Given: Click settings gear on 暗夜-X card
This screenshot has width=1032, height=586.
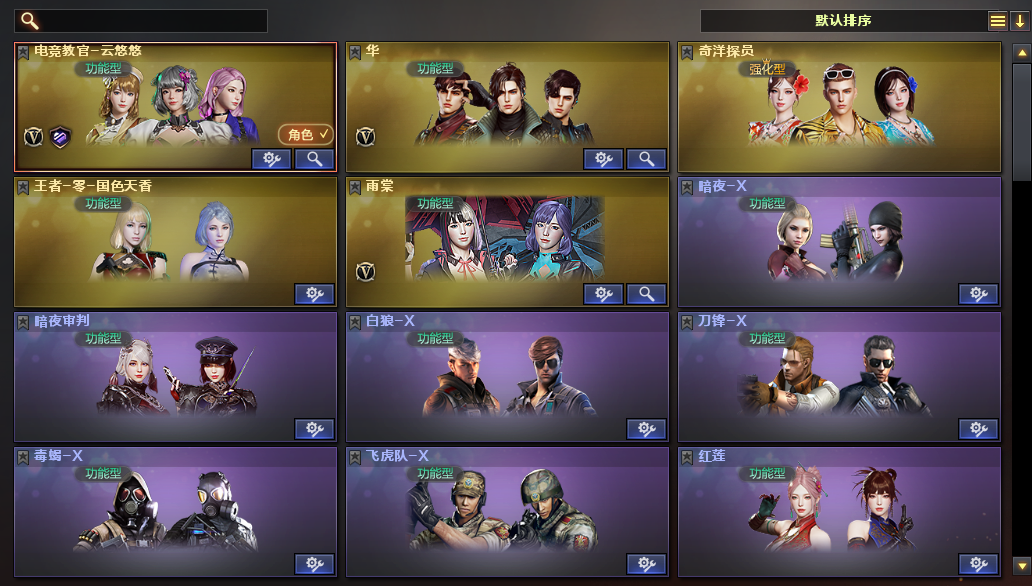Looking at the screenshot, I should click(978, 294).
